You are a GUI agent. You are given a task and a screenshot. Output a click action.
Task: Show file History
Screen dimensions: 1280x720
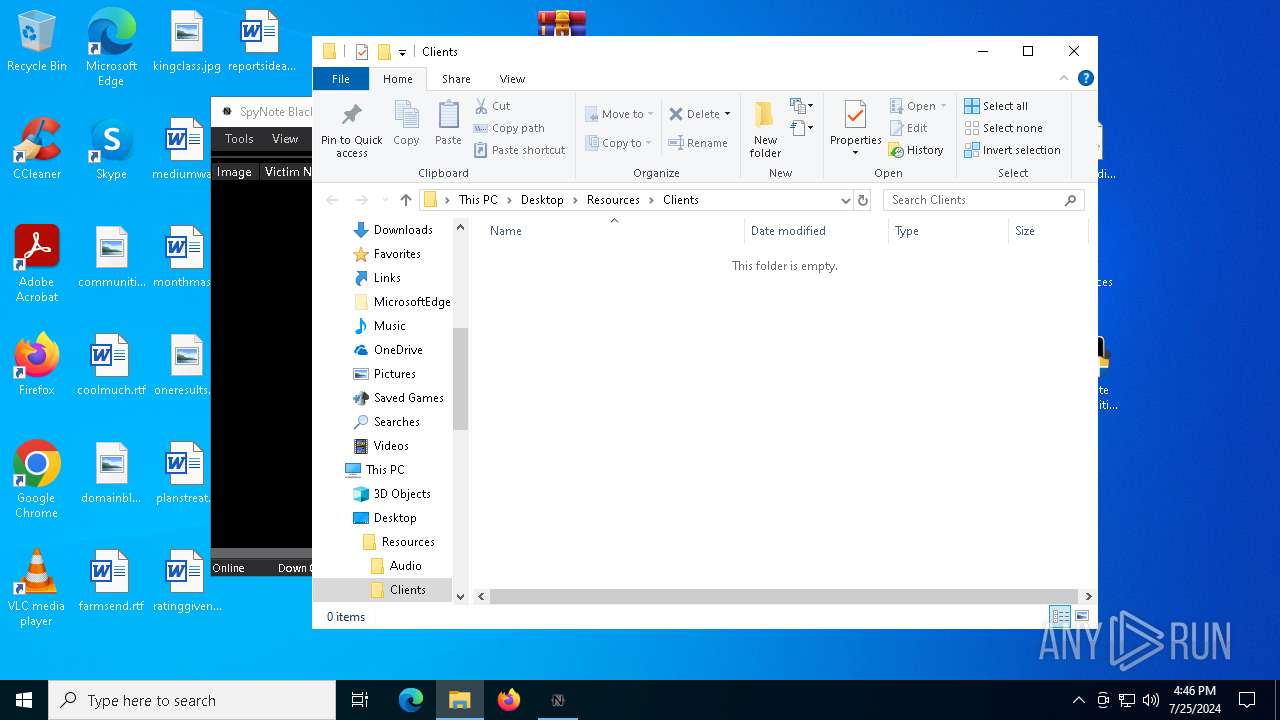click(x=916, y=150)
